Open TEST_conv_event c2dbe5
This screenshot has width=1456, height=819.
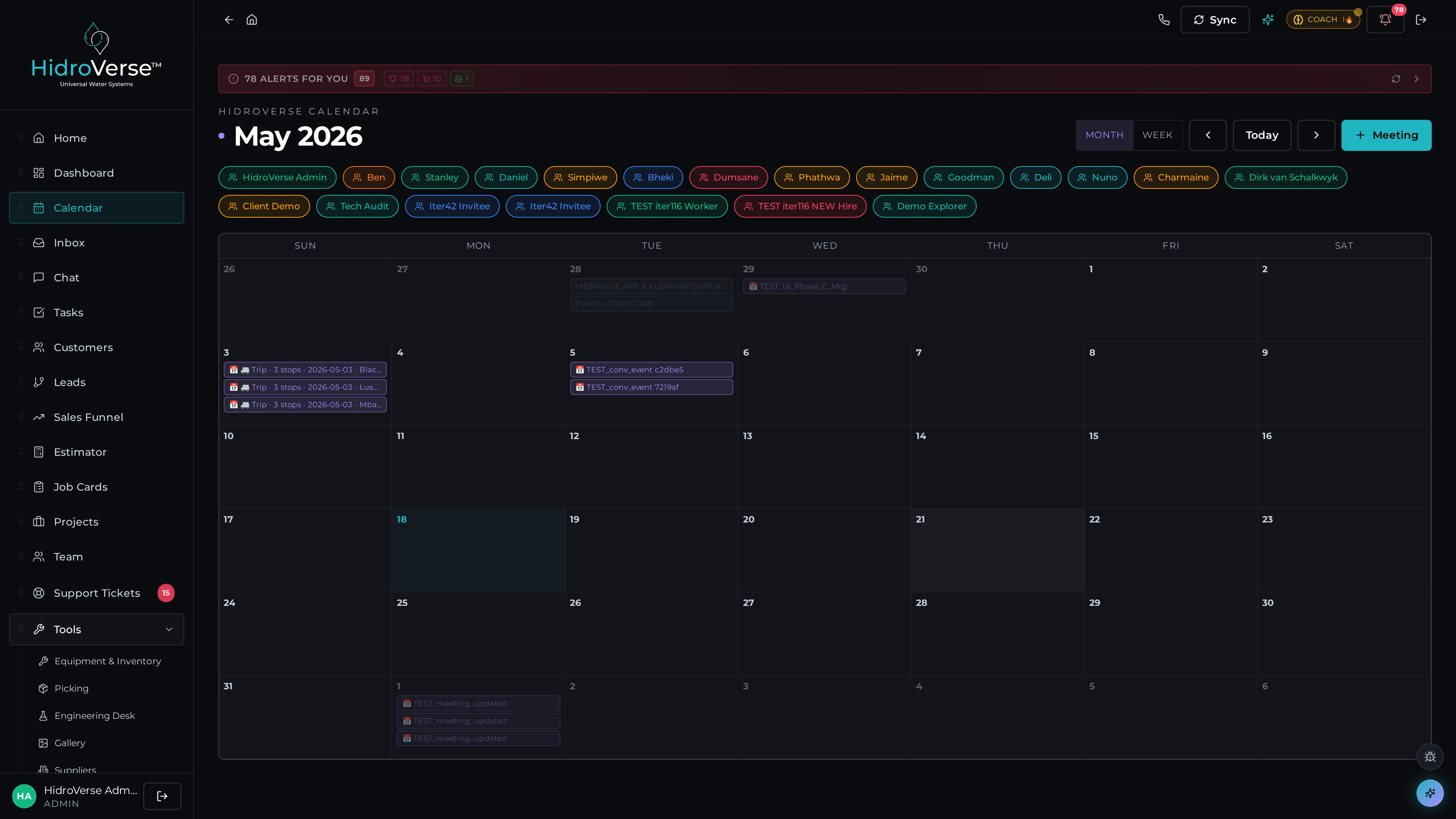[x=652, y=370]
